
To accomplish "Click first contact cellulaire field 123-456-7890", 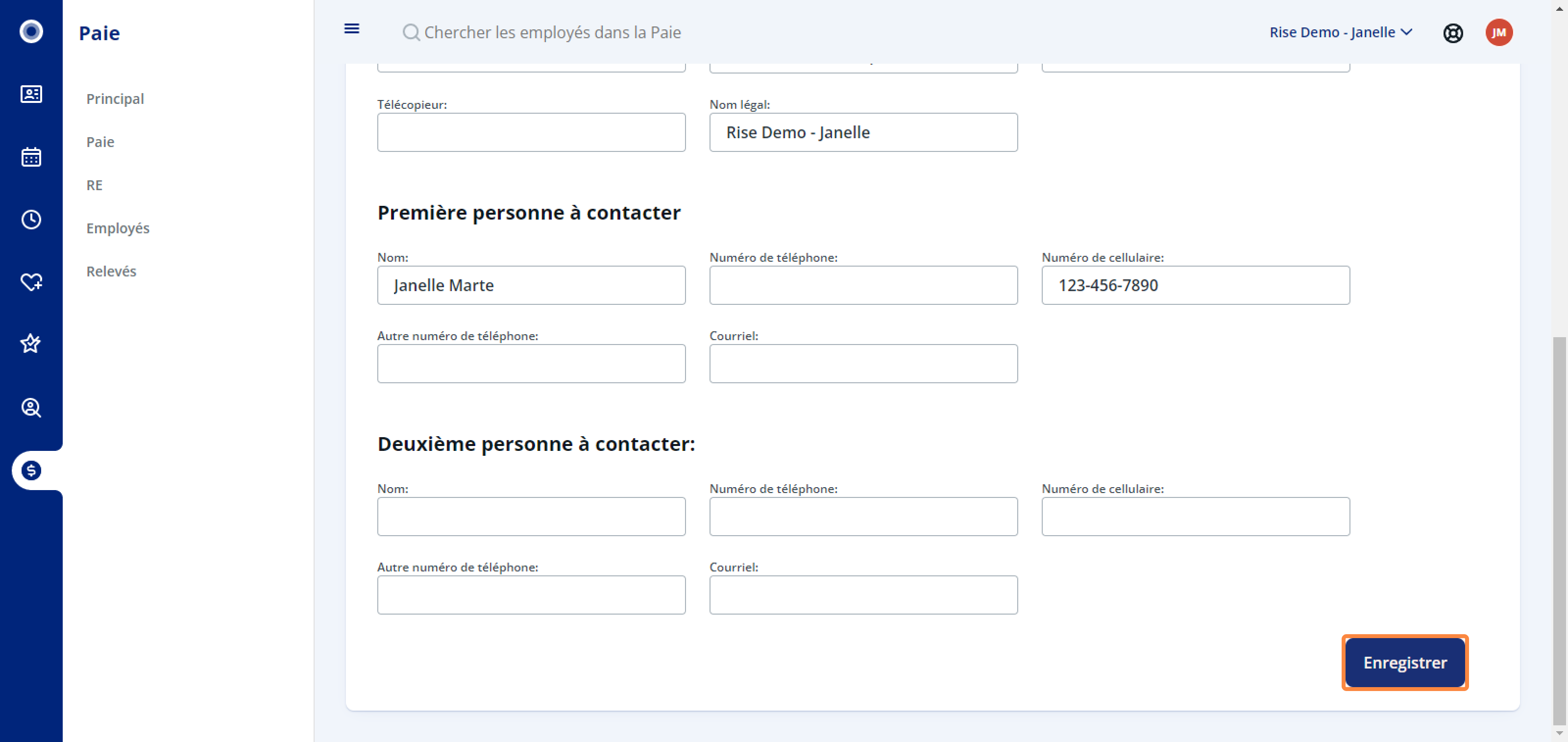I will tap(1196, 285).
